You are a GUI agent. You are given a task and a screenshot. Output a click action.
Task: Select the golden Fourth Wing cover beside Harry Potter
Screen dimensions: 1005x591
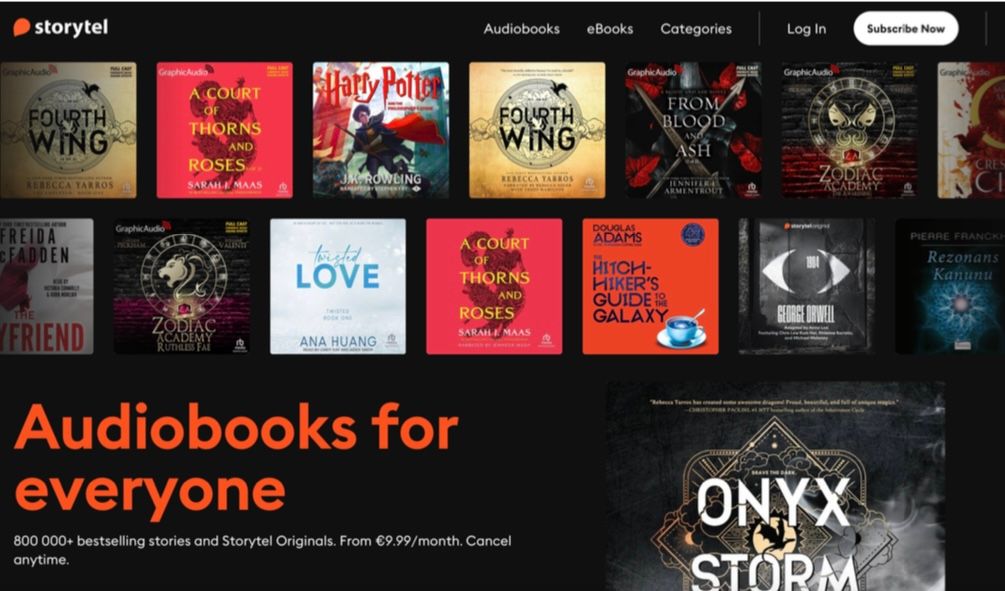click(537, 129)
